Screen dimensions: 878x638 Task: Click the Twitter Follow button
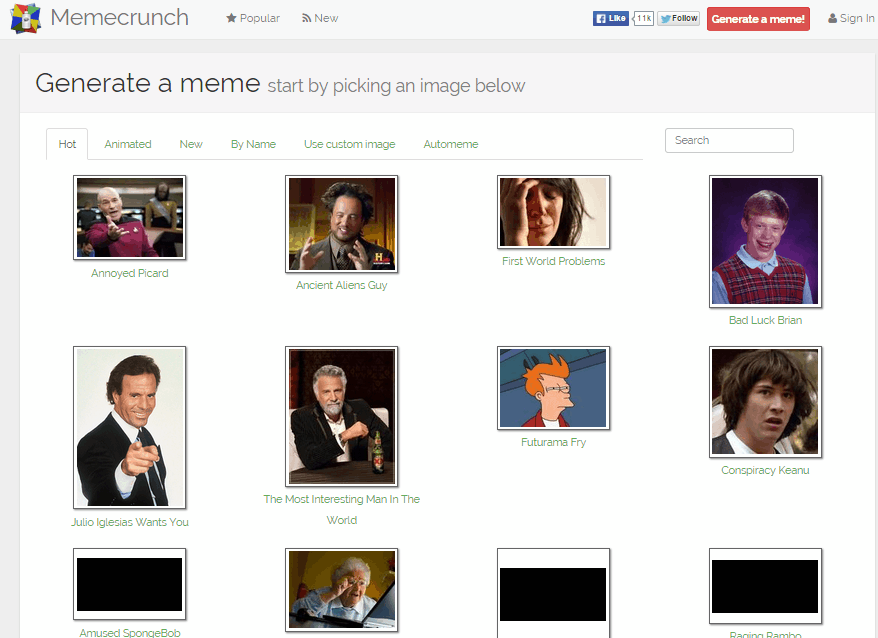[678, 18]
